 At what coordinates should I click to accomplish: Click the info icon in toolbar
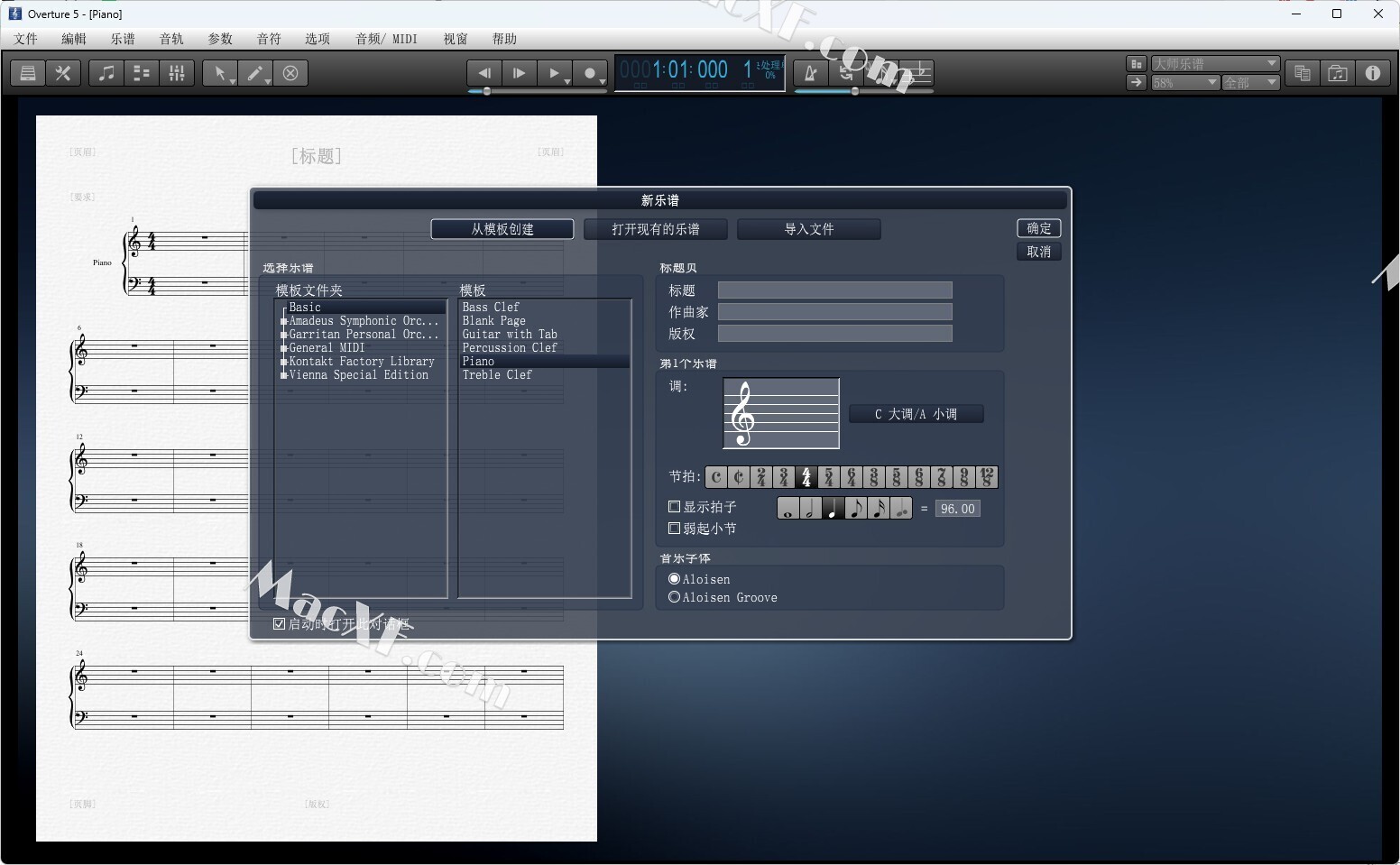tap(1372, 74)
